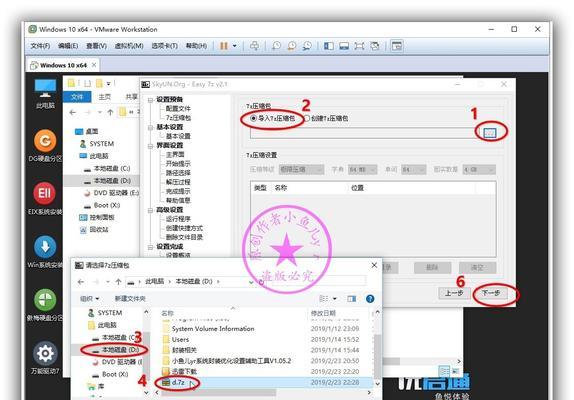Launch 万能驱动7 desktop icon
Image resolution: width=574 pixels, height=400 pixels.
click(45, 358)
